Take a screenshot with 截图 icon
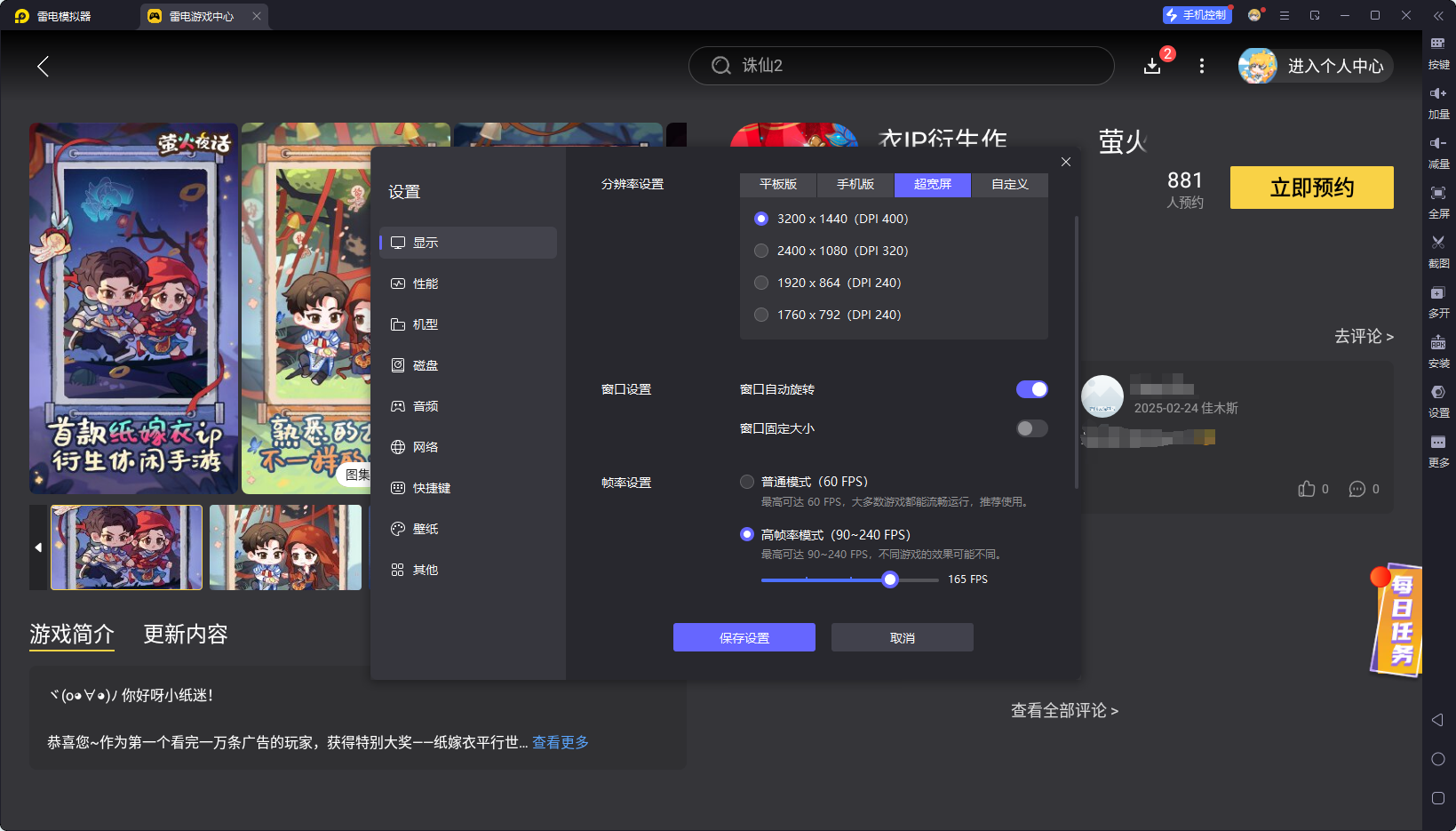Screen dimensions: 1456x831 [1439, 252]
